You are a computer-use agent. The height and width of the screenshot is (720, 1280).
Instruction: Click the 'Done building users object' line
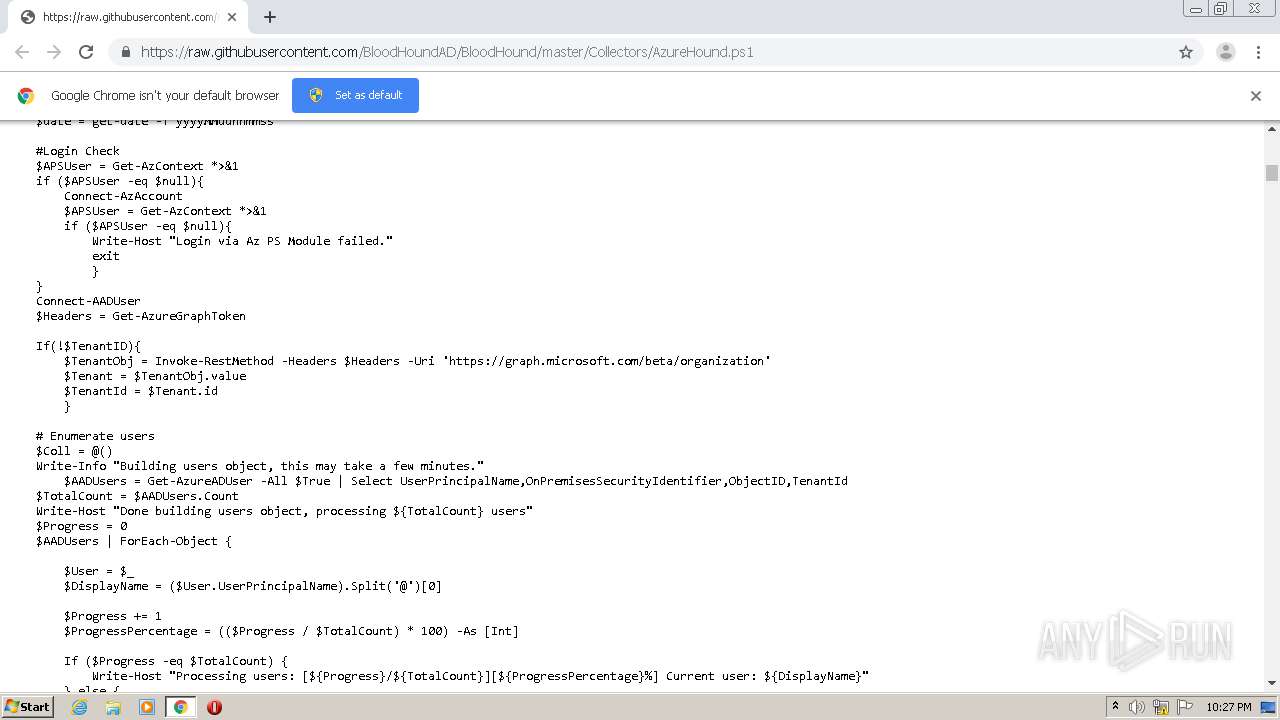284,511
